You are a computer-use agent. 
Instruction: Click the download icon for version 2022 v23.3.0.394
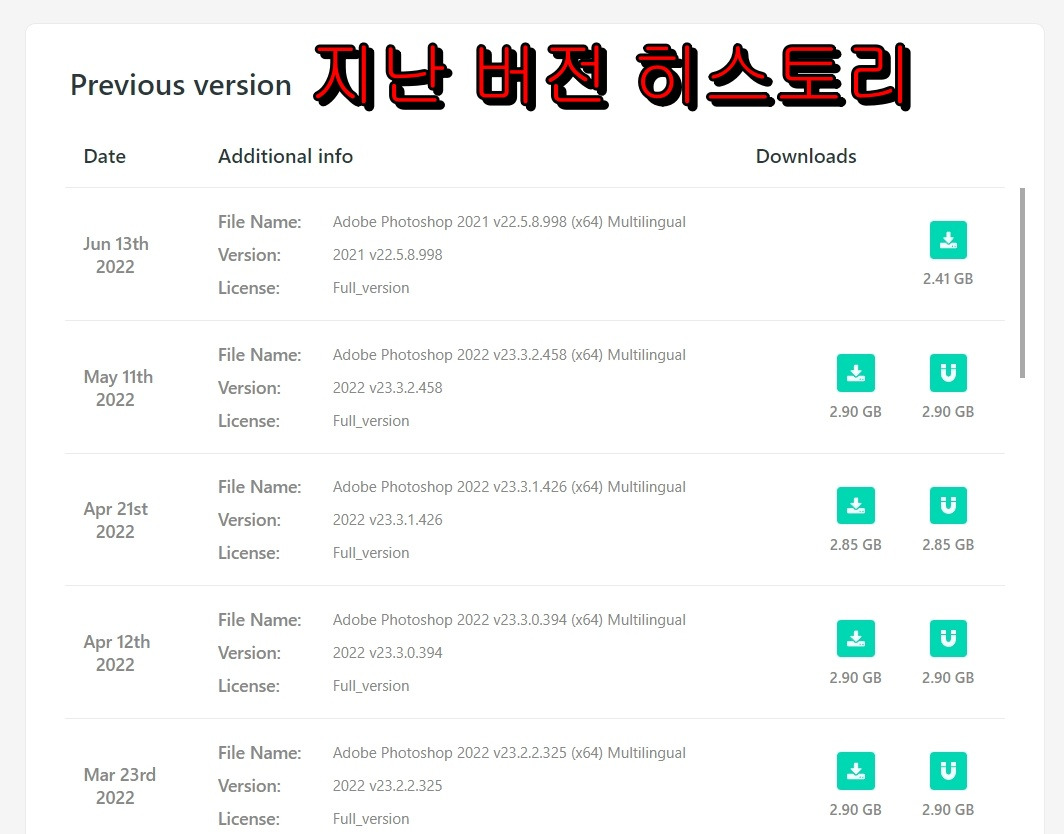point(855,638)
